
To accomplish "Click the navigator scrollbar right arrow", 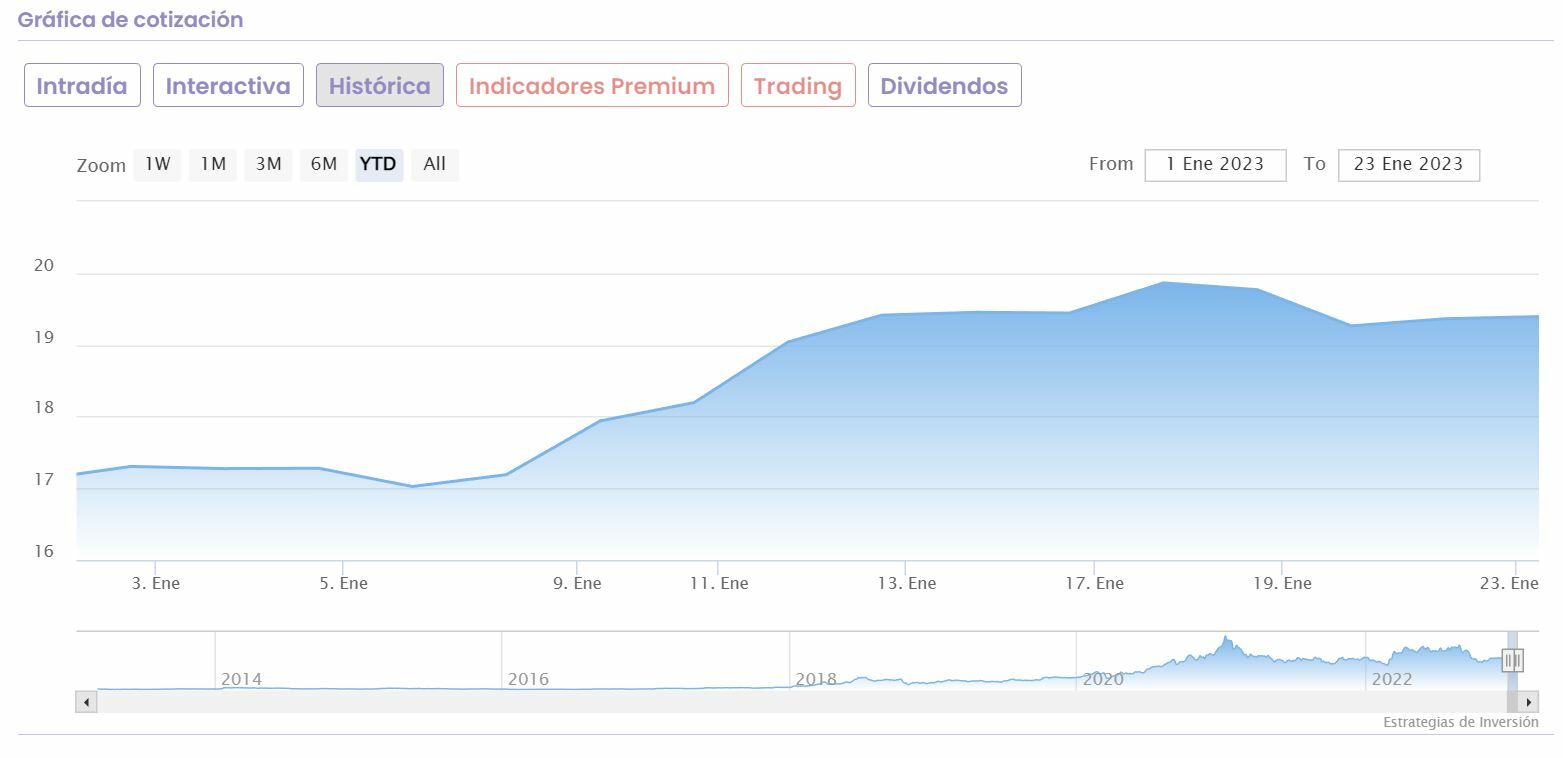I will (1529, 702).
